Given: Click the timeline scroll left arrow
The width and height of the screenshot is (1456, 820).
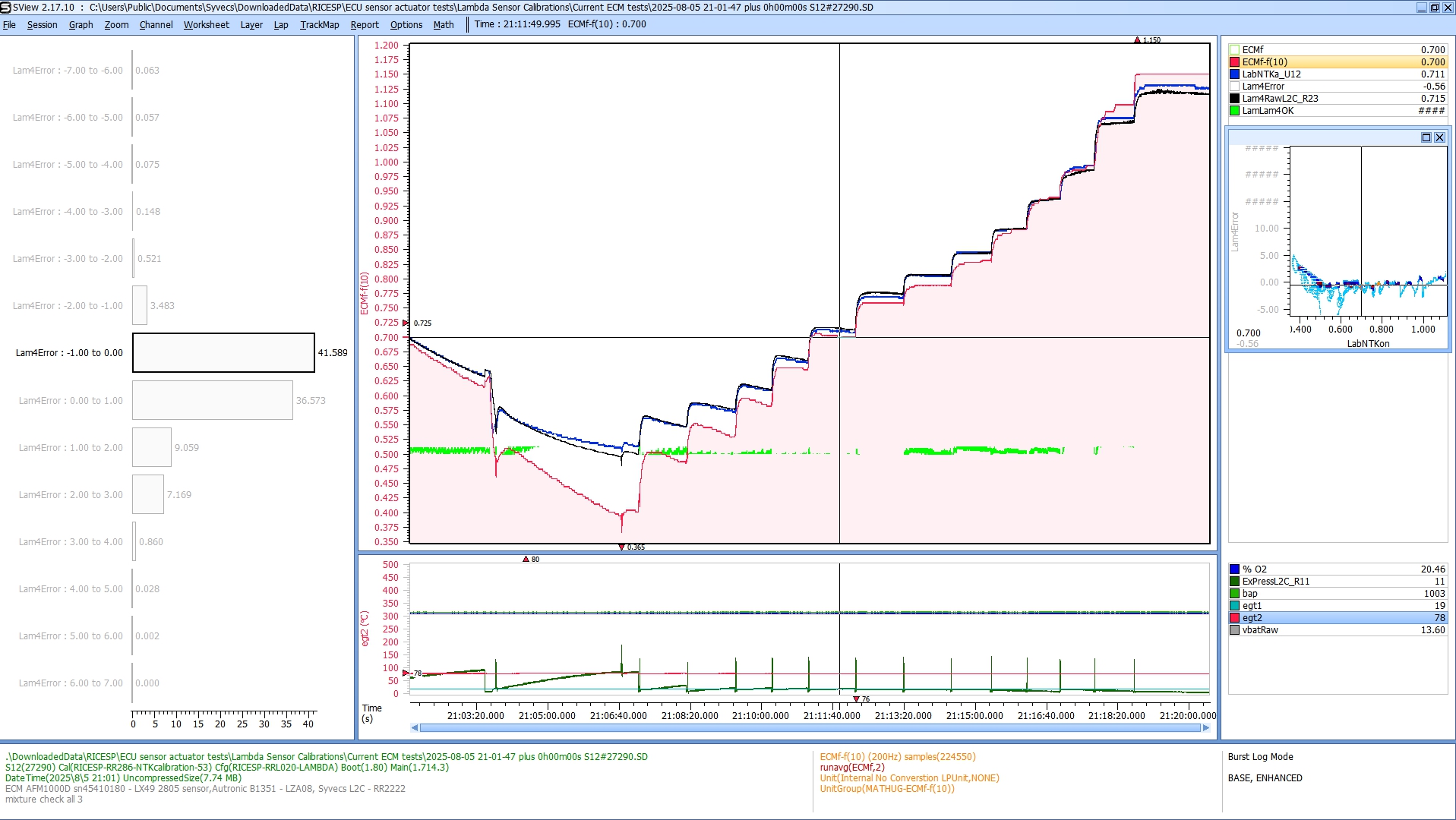Looking at the screenshot, I should click(x=415, y=728).
